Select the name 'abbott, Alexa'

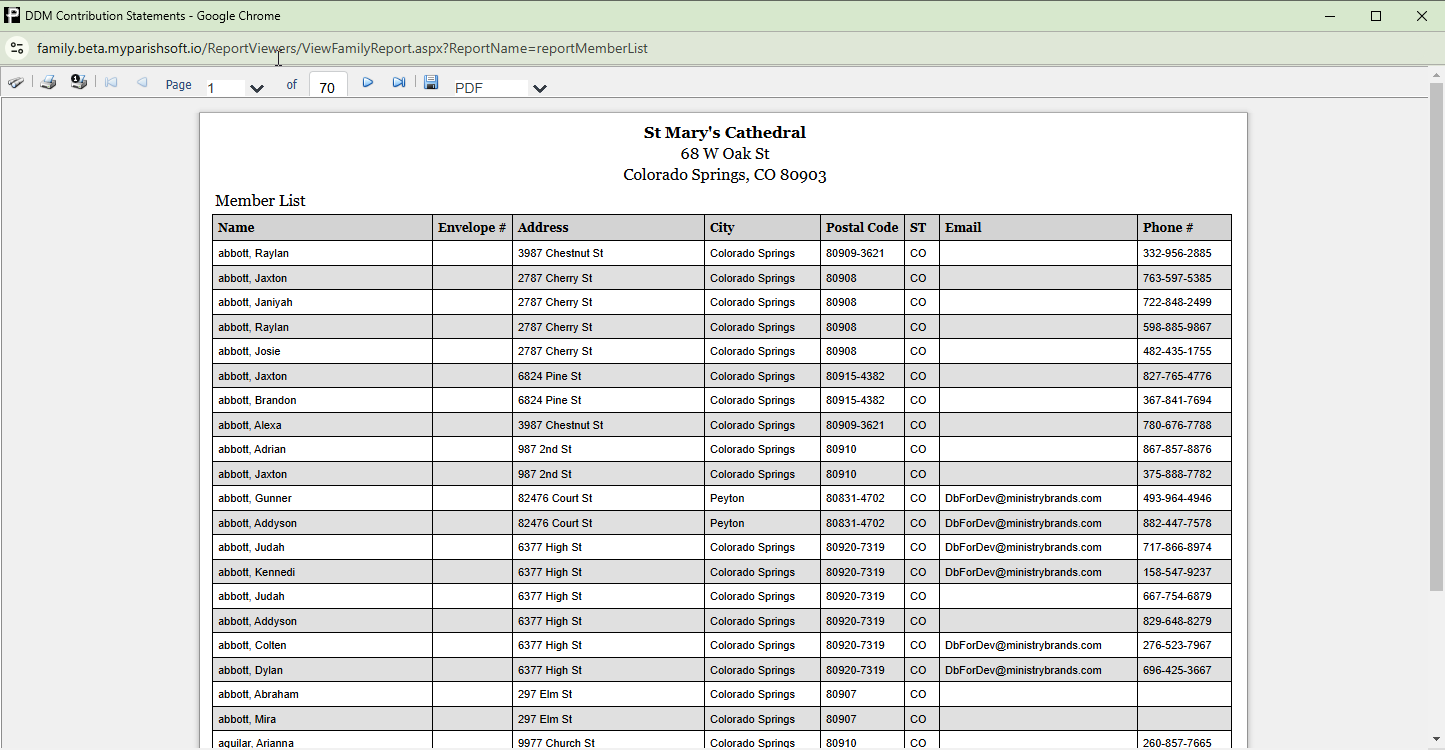[x=249, y=425]
